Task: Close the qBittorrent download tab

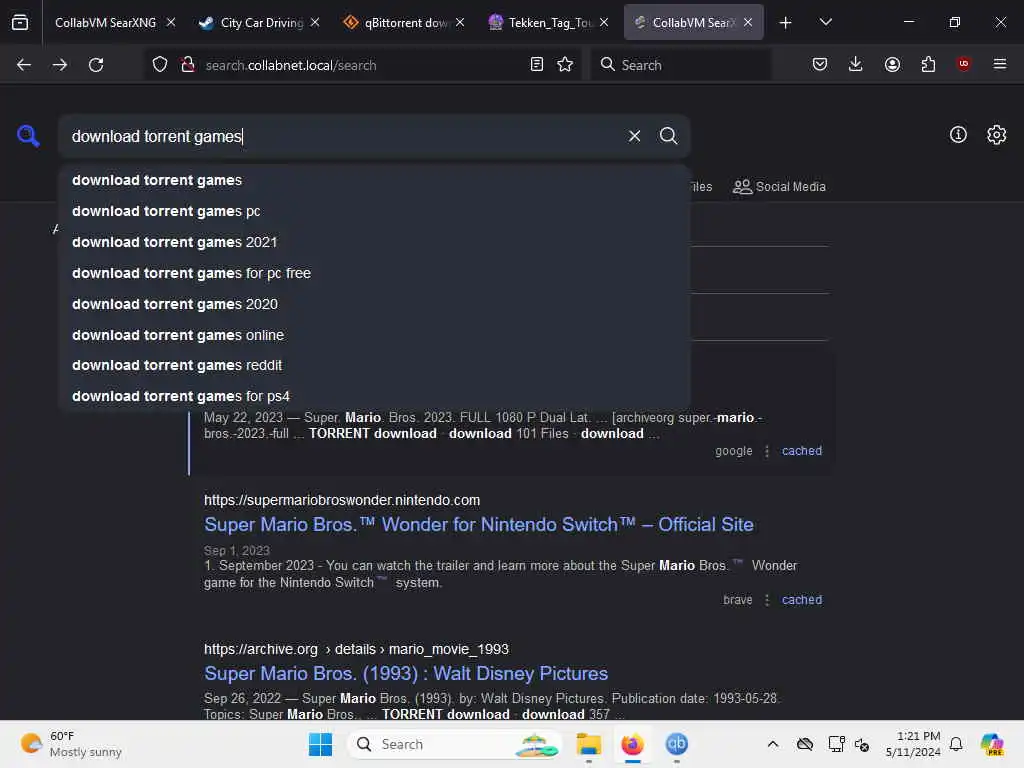Action: [460, 22]
